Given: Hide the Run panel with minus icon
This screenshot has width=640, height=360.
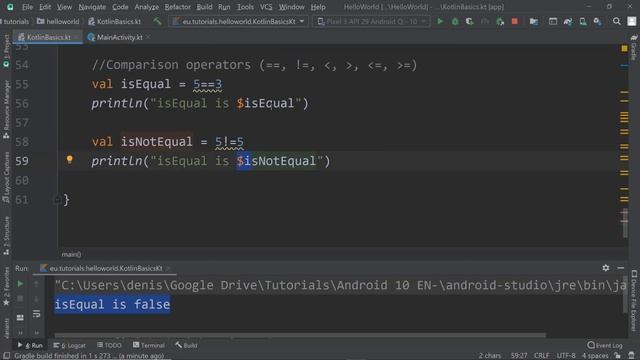Looking at the screenshot, I should pos(621,268).
